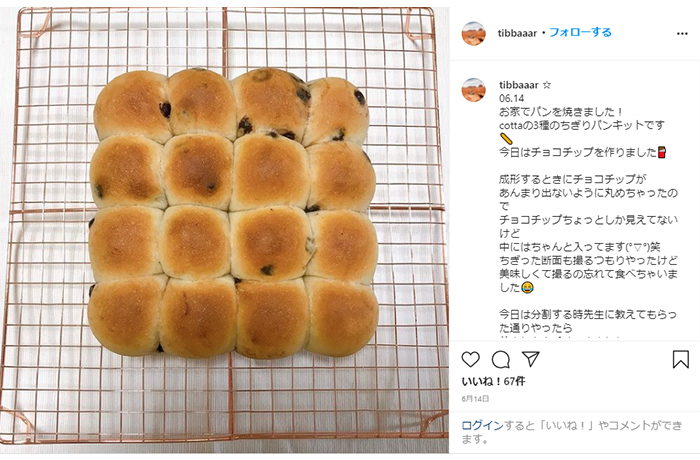The height and width of the screenshot is (460, 700).
Task: Click the star symbol next to tibbaaar
Action: (547, 85)
